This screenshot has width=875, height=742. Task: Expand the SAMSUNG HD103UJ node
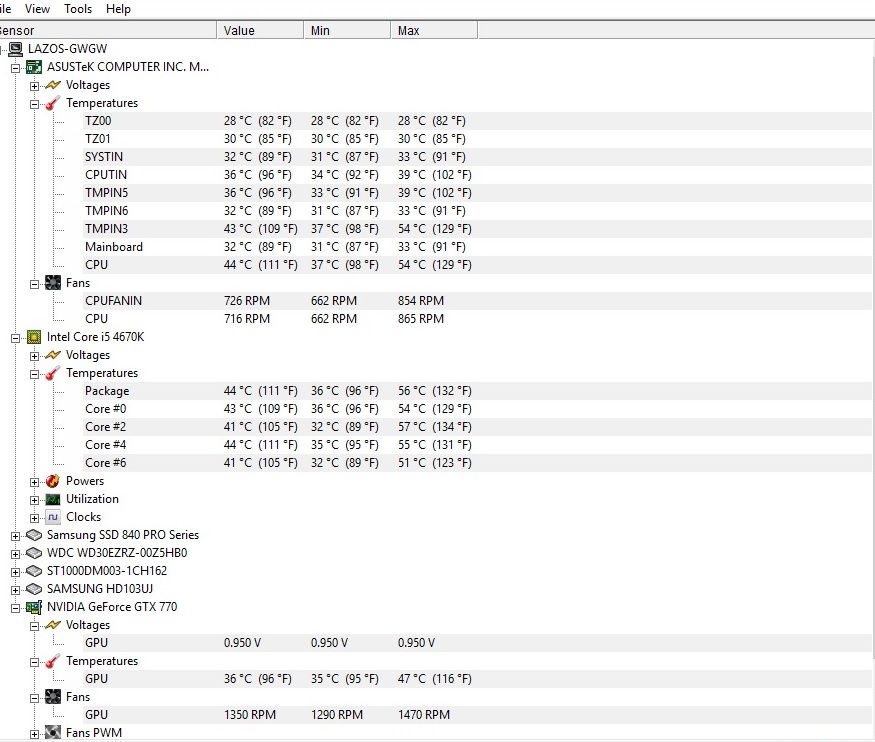16,590
